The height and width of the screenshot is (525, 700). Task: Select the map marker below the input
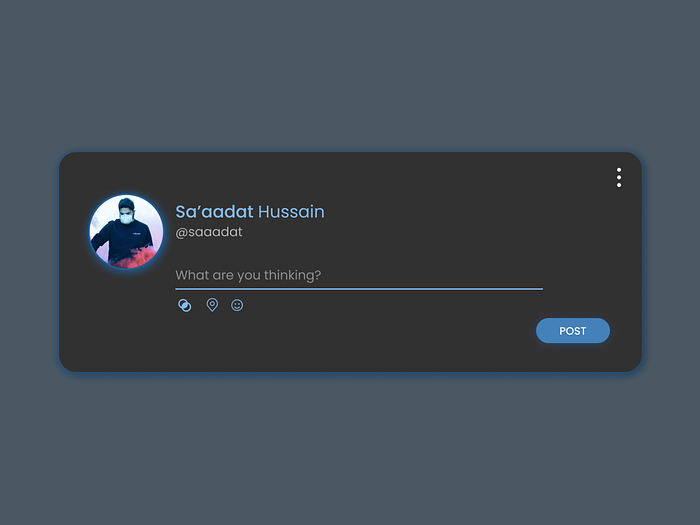212,305
